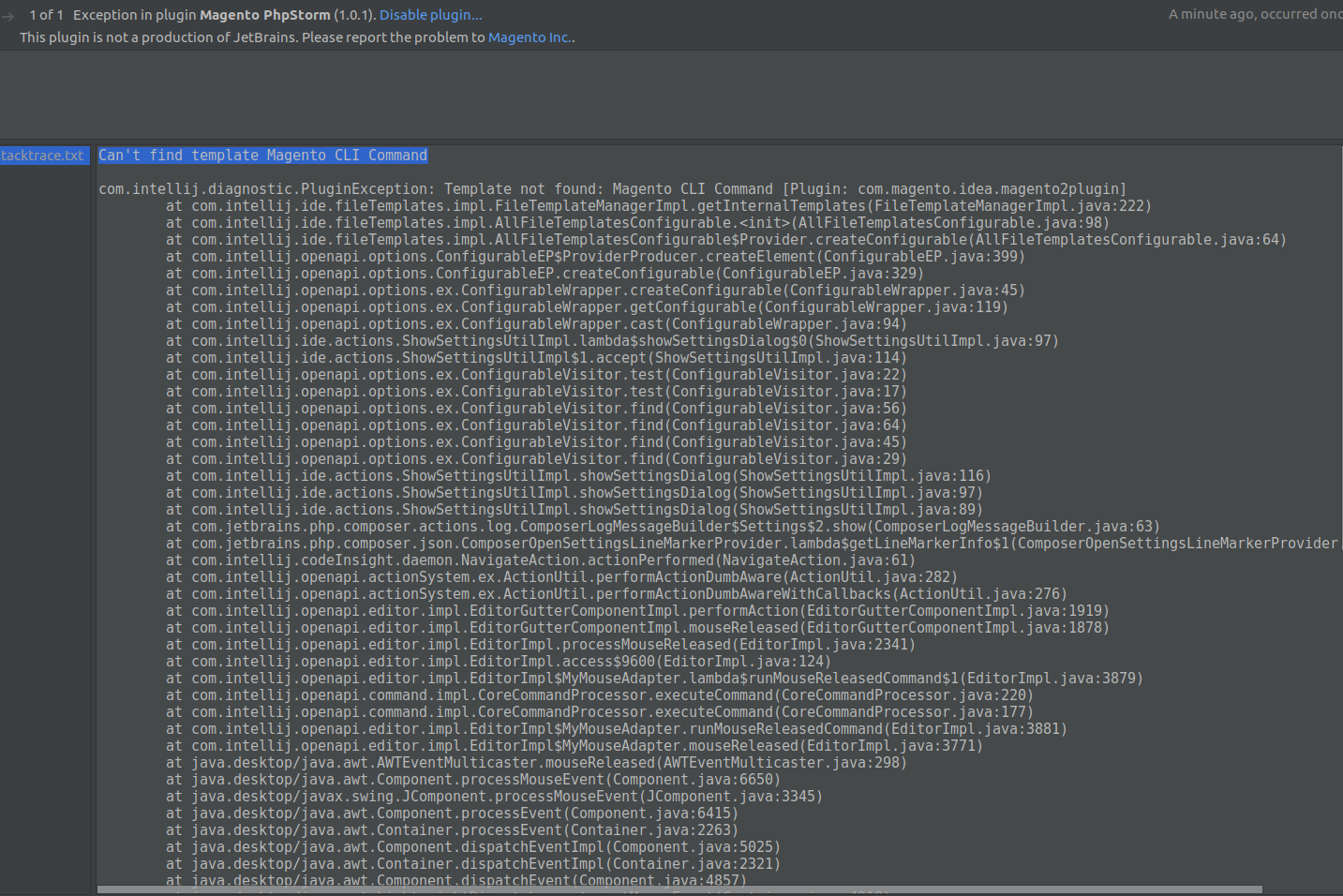
Task: Click the 1 of 1 exception counter
Action: pyautogui.click(x=41, y=14)
